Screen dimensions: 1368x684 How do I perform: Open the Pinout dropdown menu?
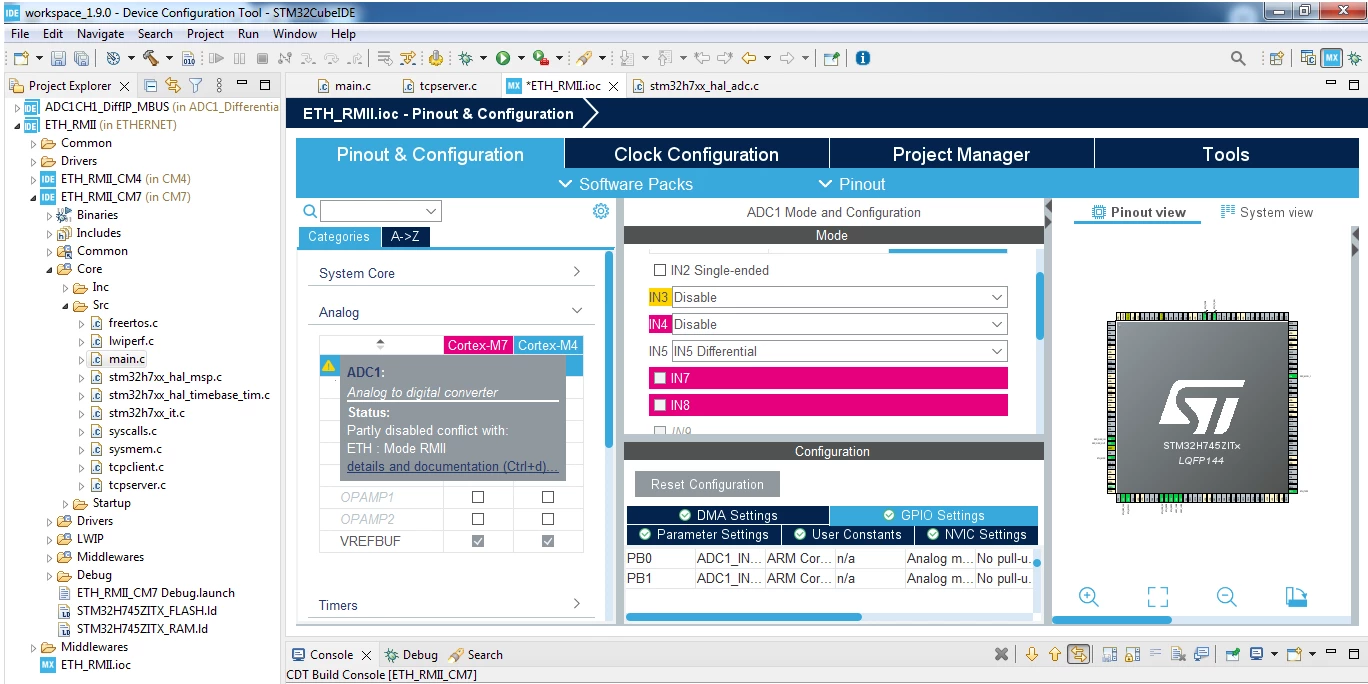(852, 184)
